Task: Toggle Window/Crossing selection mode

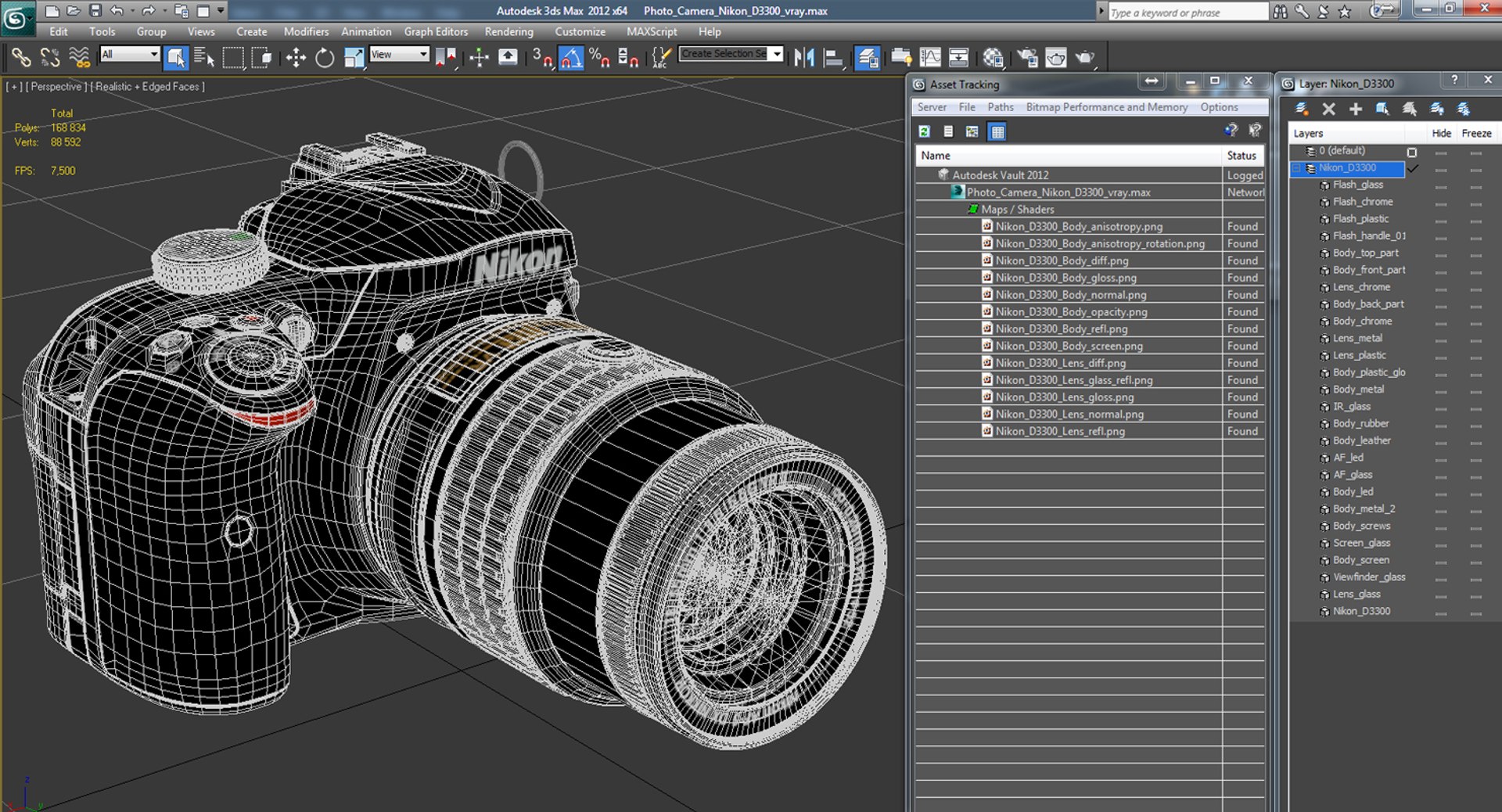Action: click(262, 57)
